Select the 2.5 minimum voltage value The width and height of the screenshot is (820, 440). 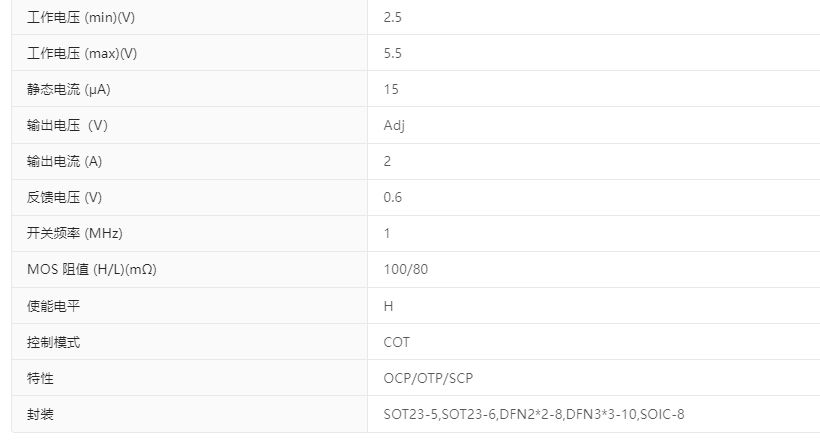pos(393,17)
